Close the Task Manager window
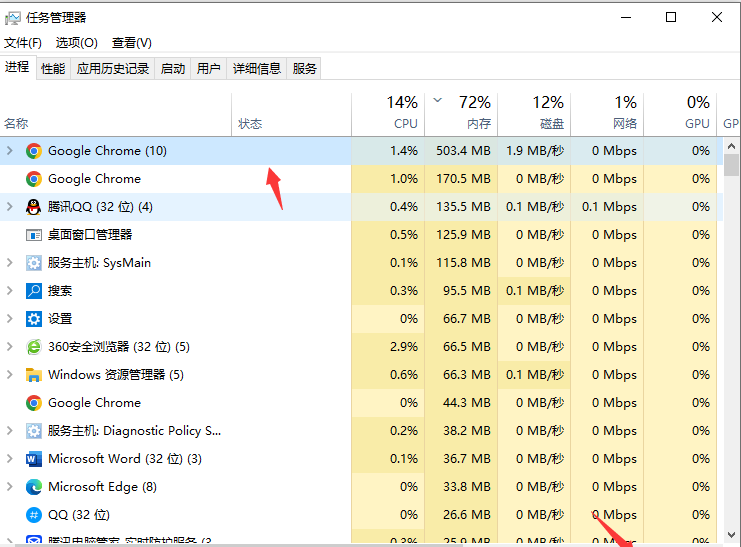The width and height of the screenshot is (741, 547). pyautogui.click(x=717, y=17)
